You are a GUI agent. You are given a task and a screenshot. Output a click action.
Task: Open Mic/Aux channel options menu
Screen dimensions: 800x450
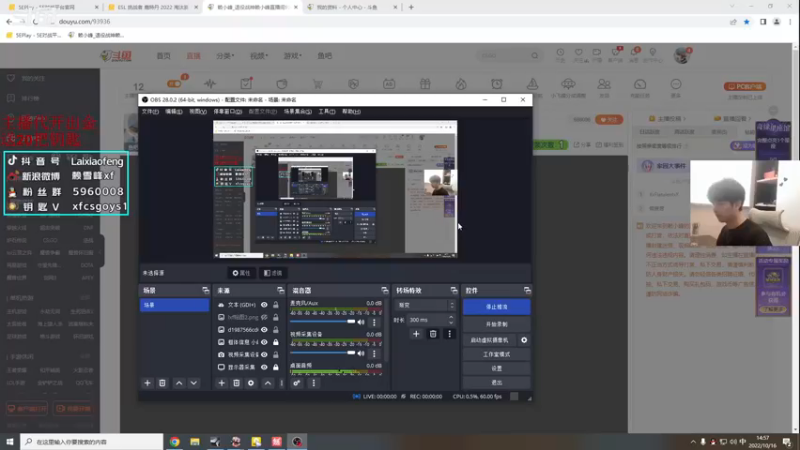click(374, 322)
